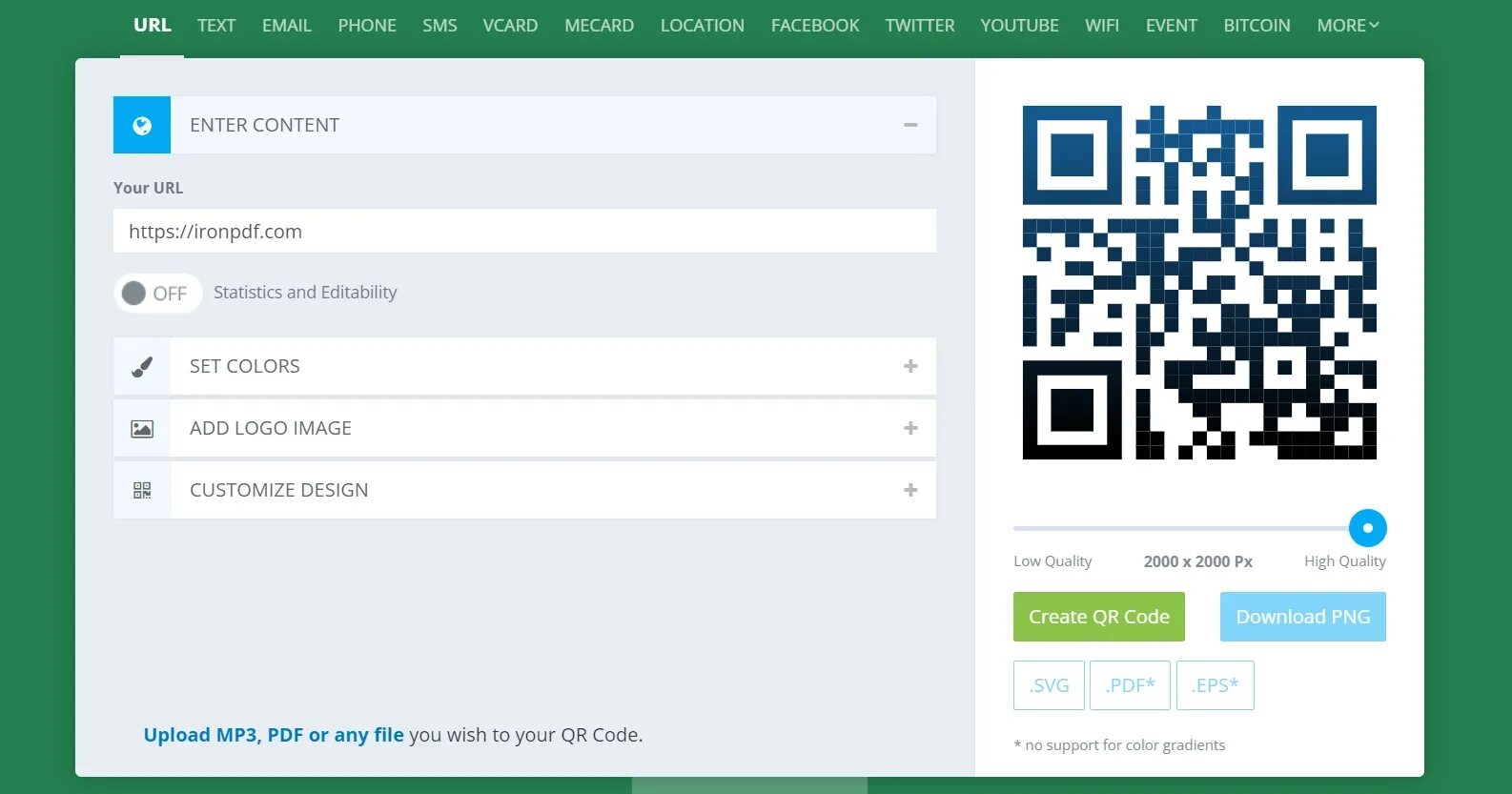
Task: Click the image icon for Add Logo Image
Action: [142, 428]
